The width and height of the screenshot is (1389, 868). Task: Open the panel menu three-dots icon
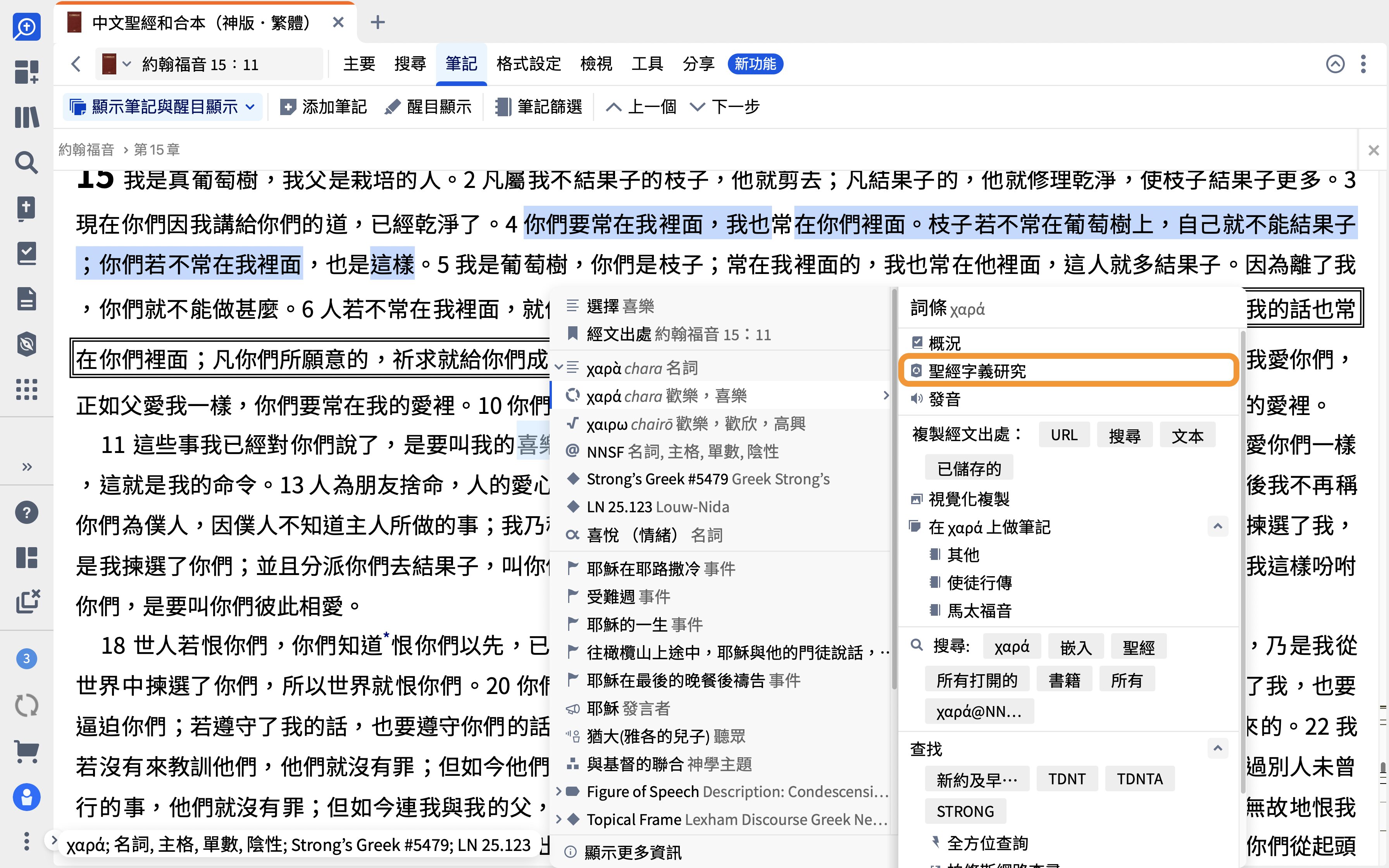coord(1363,64)
